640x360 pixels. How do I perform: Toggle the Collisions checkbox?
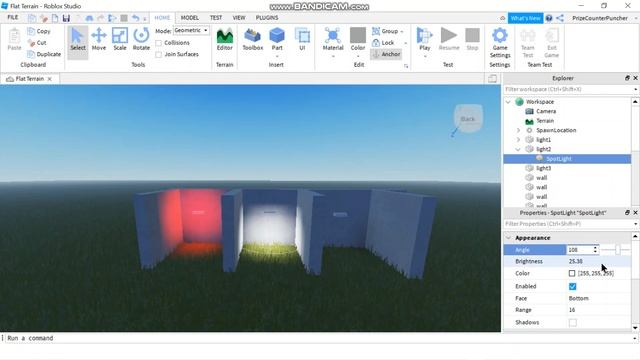159,43
